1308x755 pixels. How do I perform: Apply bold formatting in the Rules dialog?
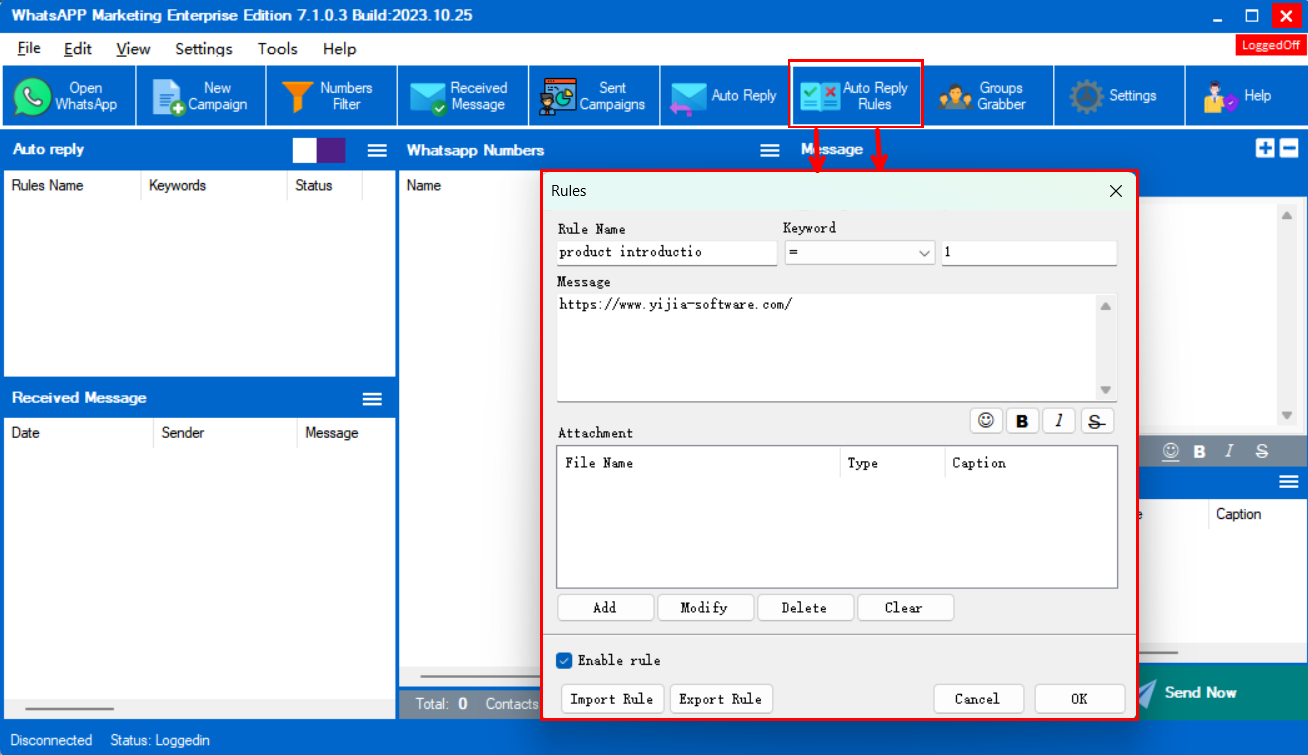(1022, 421)
